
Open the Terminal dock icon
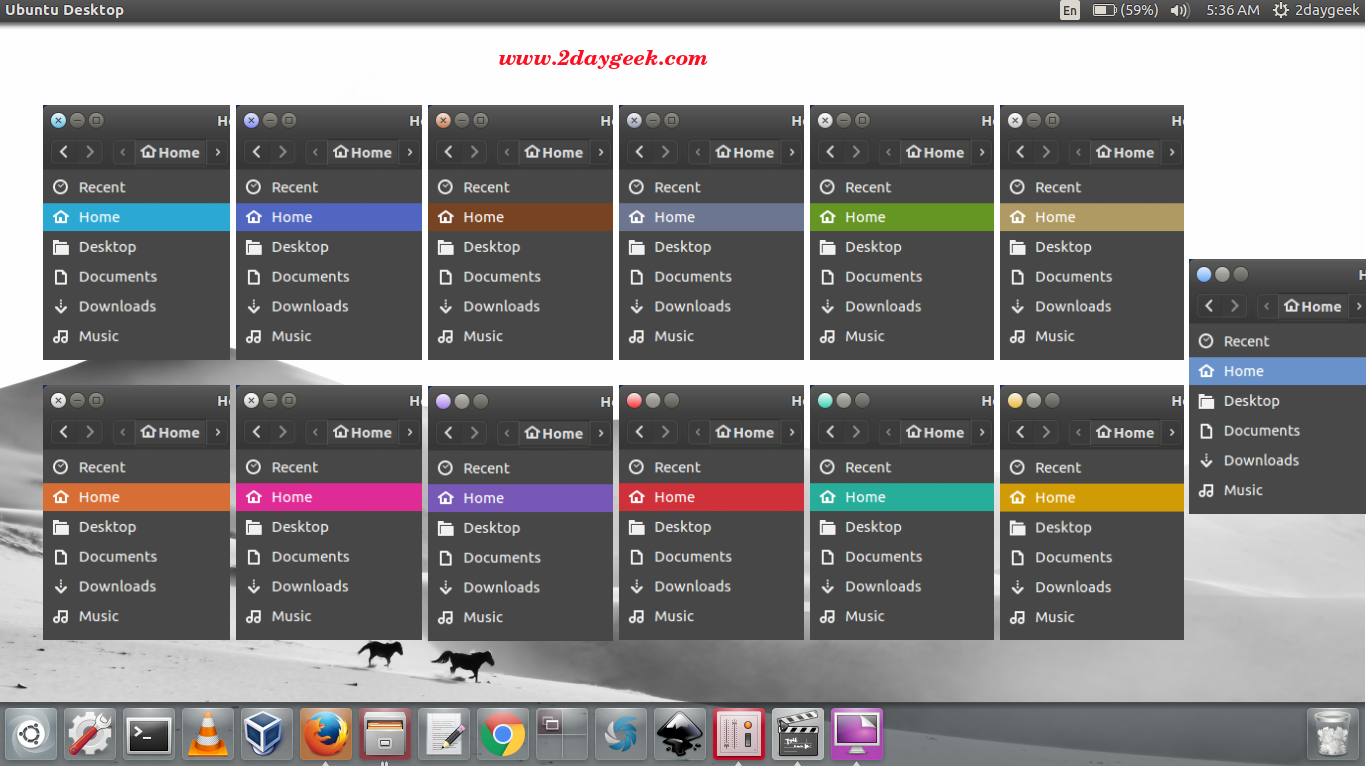point(149,736)
